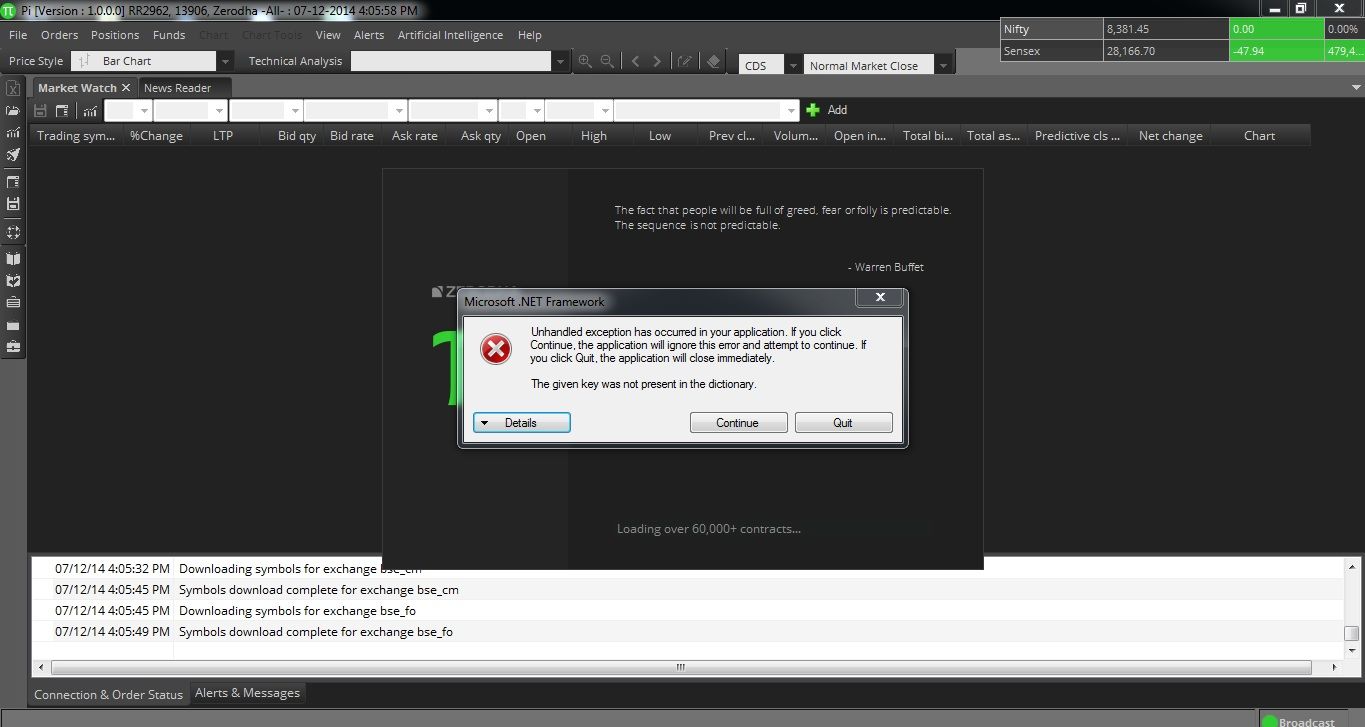1365x727 pixels.
Task: Click the save disk icon in left sidebar
Action: click(x=13, y=204)
